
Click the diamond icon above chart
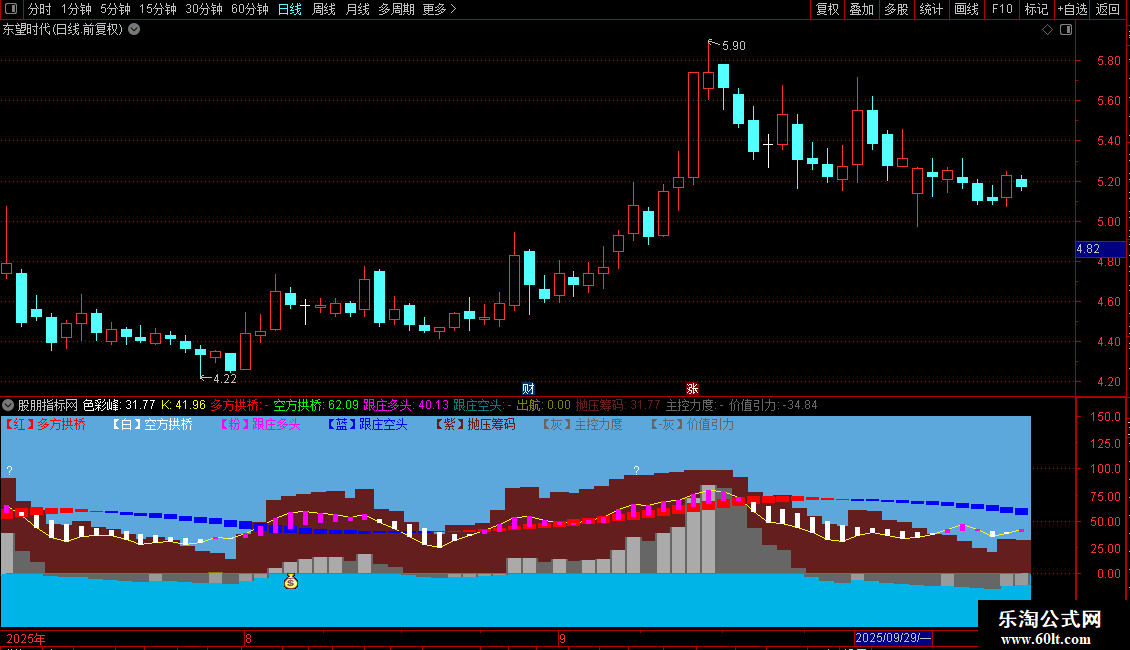pos(1048,30)
